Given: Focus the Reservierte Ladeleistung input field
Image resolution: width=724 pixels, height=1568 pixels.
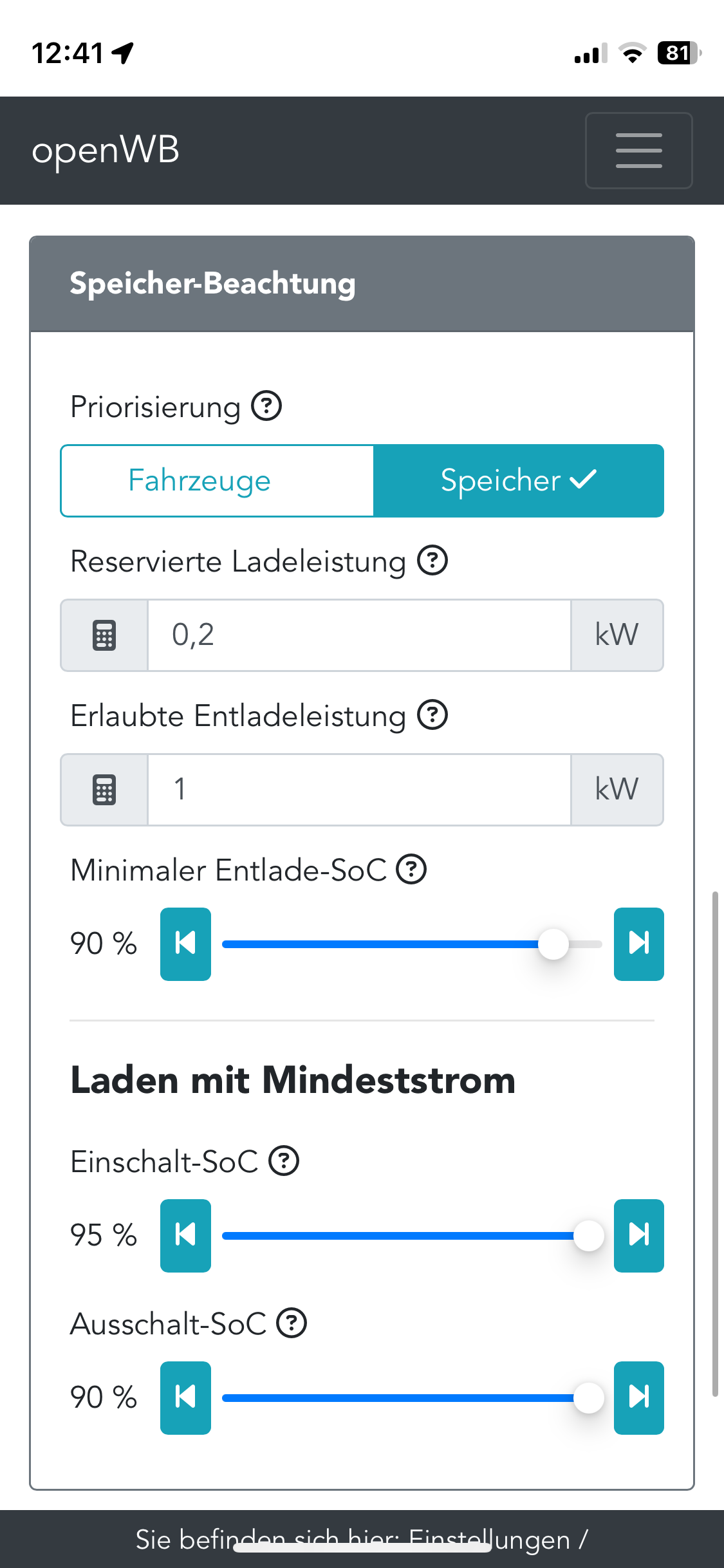Looking at the screenshot, I should pos(359,635).
